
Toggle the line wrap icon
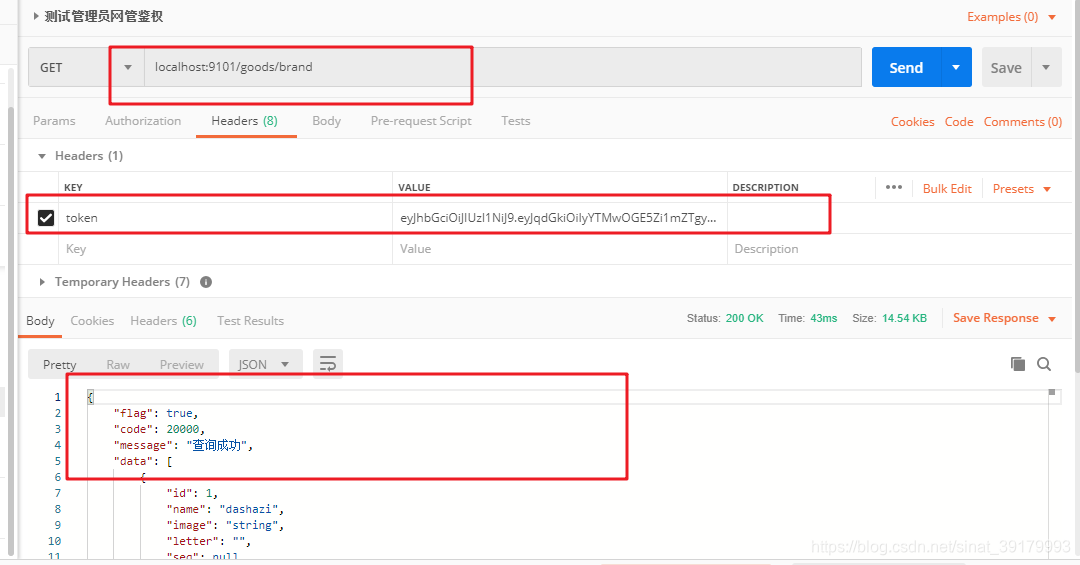pos(328,364)
